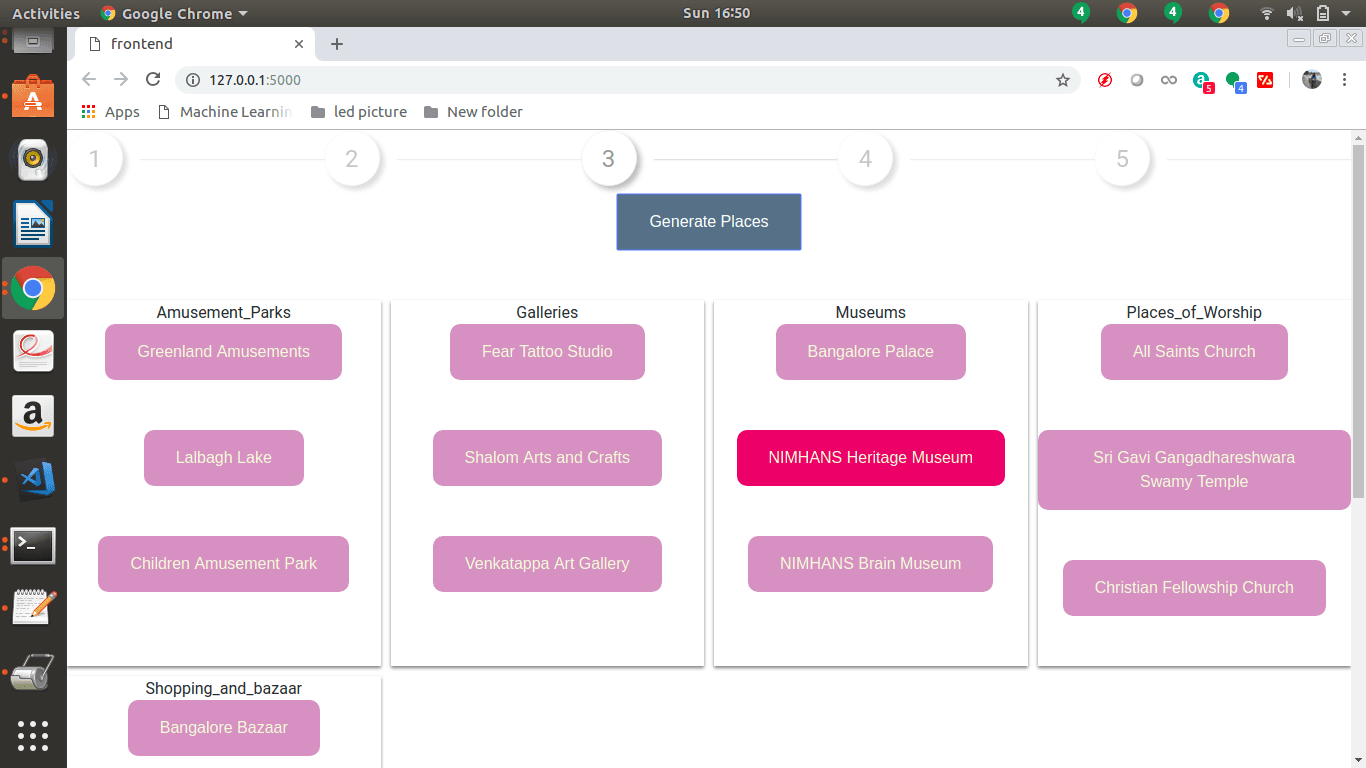Select Bangalore Bazaar
1366x768 pixels.
[224, 728]
